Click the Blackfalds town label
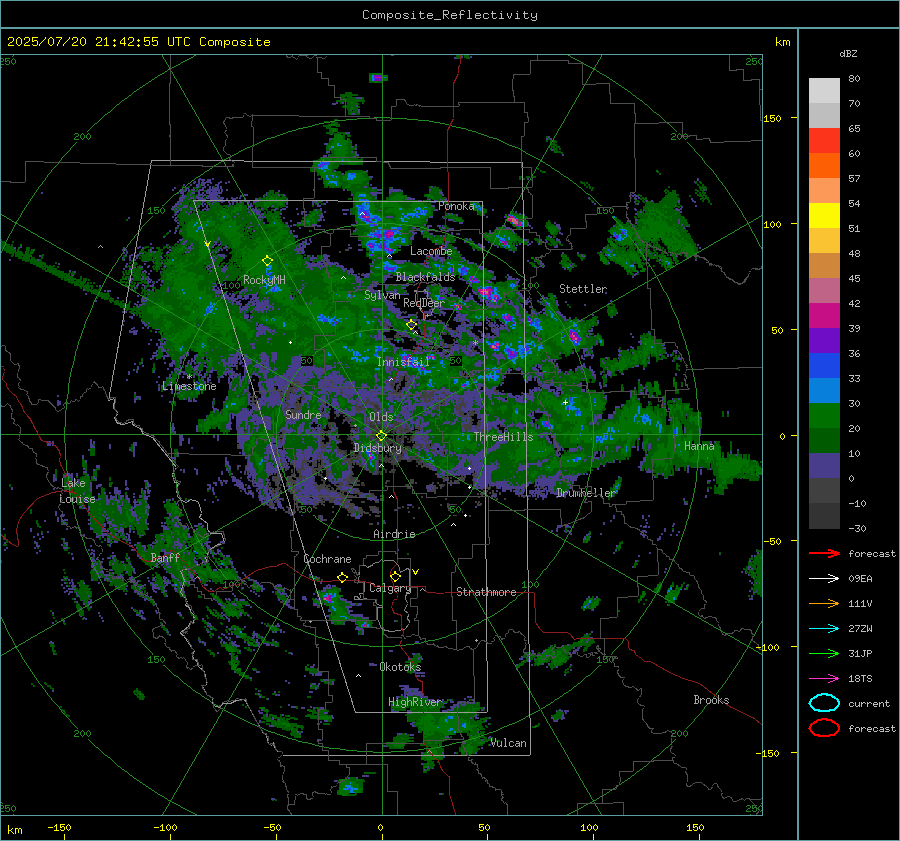Viewport: 900px width, 841px height. point(425,277)
